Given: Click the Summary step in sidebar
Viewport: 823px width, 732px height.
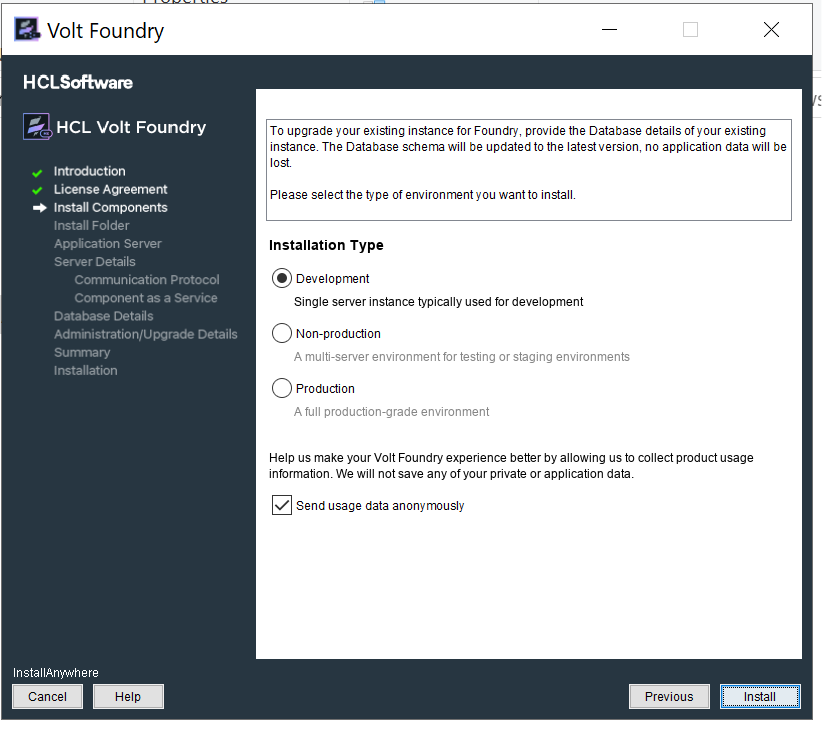Looking at the screenshot, I should (x=82, y=352).
